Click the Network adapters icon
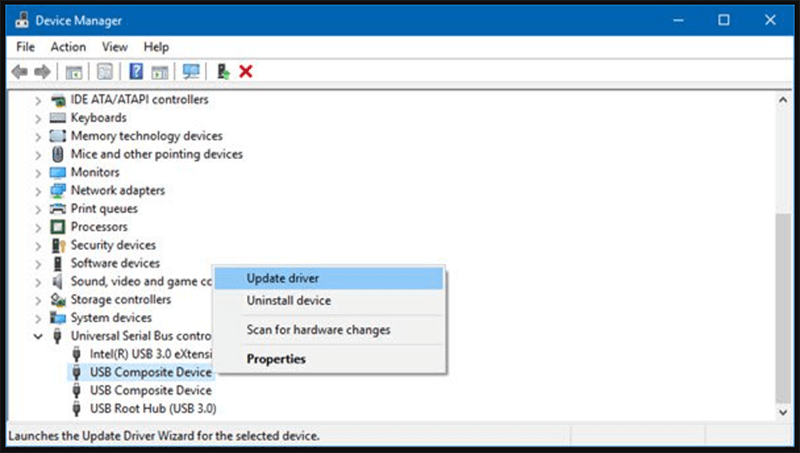The image size is (800, 453). coord(58,191)
